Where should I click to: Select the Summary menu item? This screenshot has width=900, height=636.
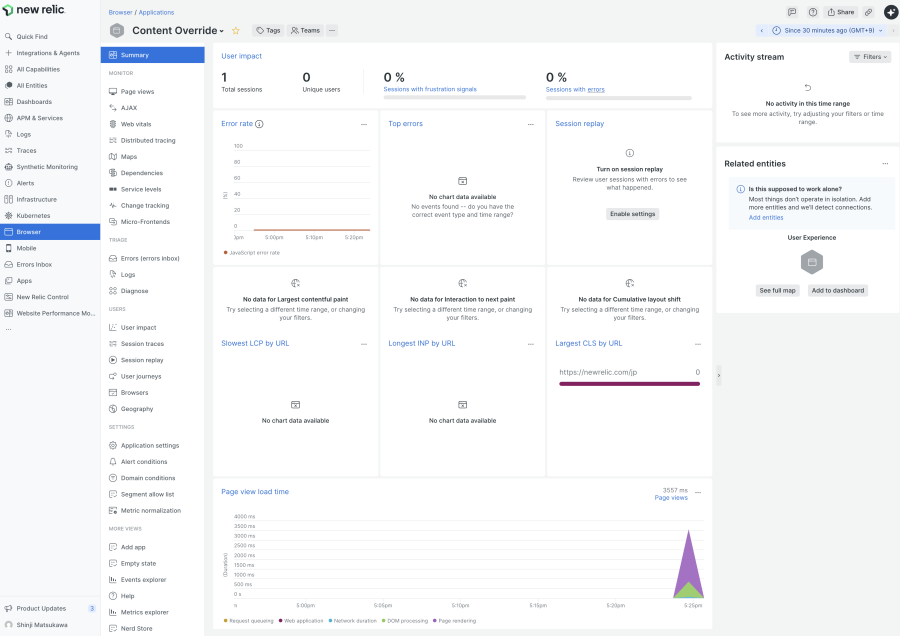pos(153,55)
